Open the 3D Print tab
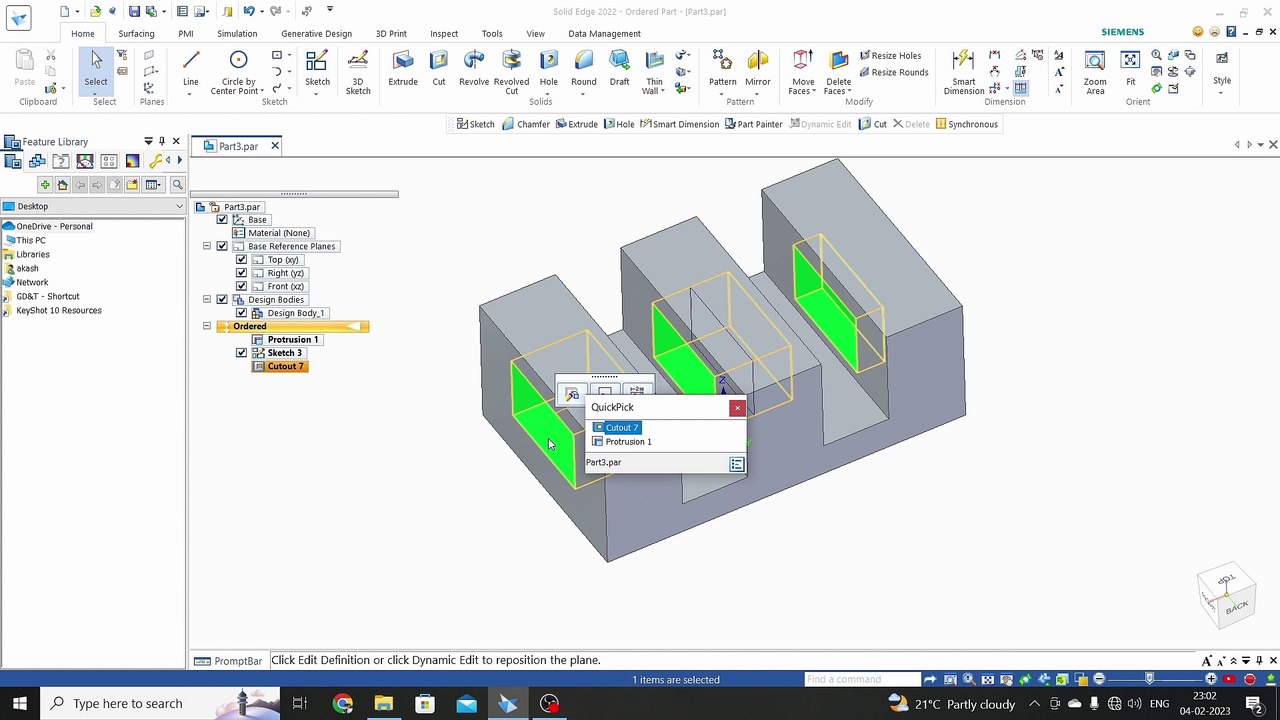1280x720 pixels. (x=391, y=33)
